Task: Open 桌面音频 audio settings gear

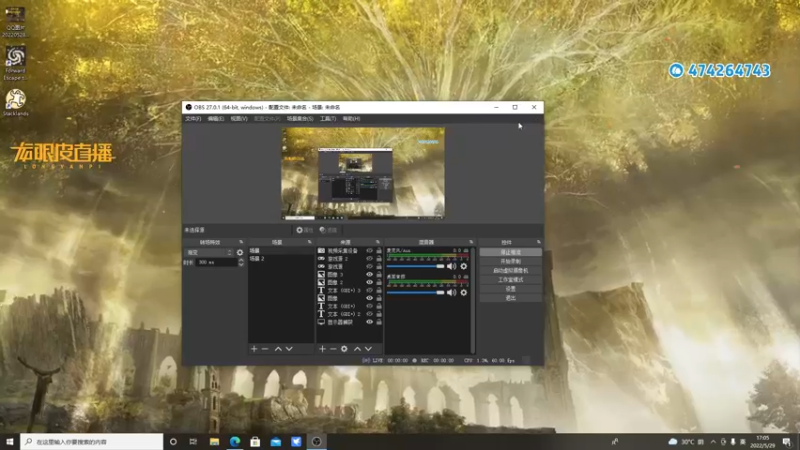Action: pyautogui.click(x=463, y=292)
